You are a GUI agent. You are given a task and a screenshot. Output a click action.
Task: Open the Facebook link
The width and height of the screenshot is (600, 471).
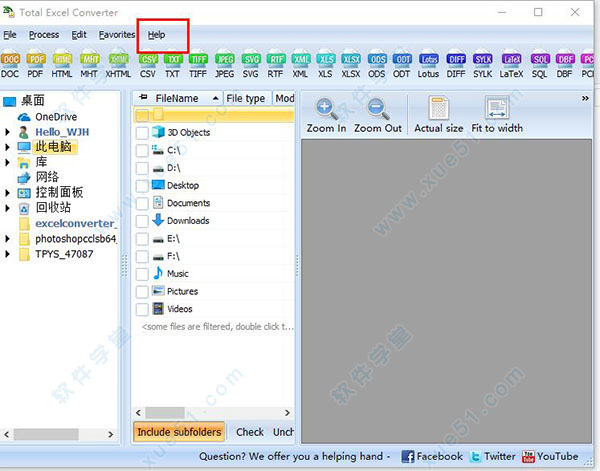coord(432,456)
